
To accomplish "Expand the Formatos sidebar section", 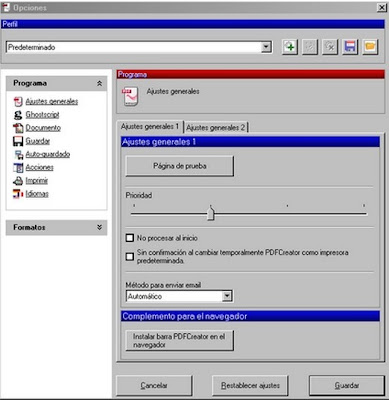I will [x=99, y=227].
